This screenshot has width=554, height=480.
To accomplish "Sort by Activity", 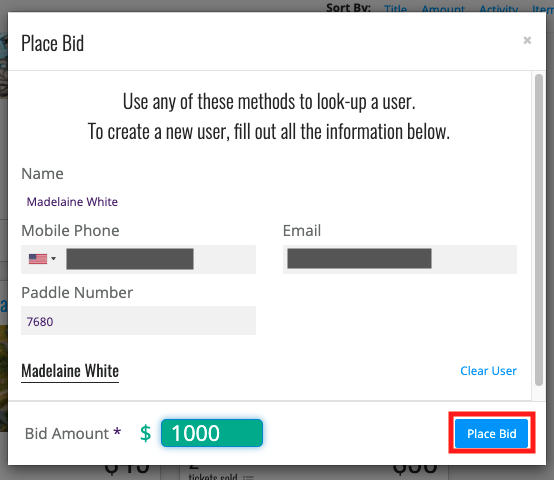I will coord(499,9).
